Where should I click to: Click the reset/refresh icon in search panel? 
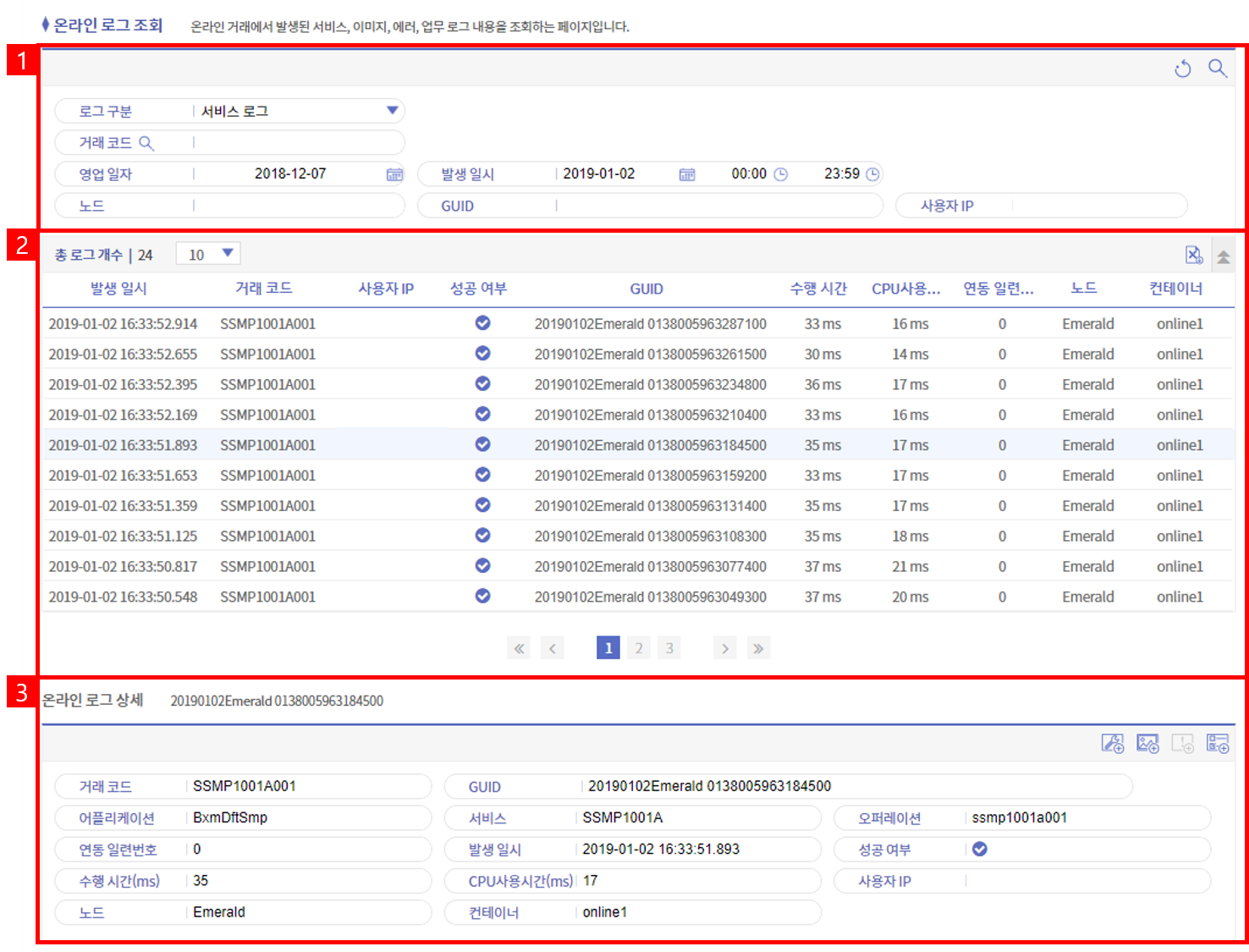(x=1183, y=69)
